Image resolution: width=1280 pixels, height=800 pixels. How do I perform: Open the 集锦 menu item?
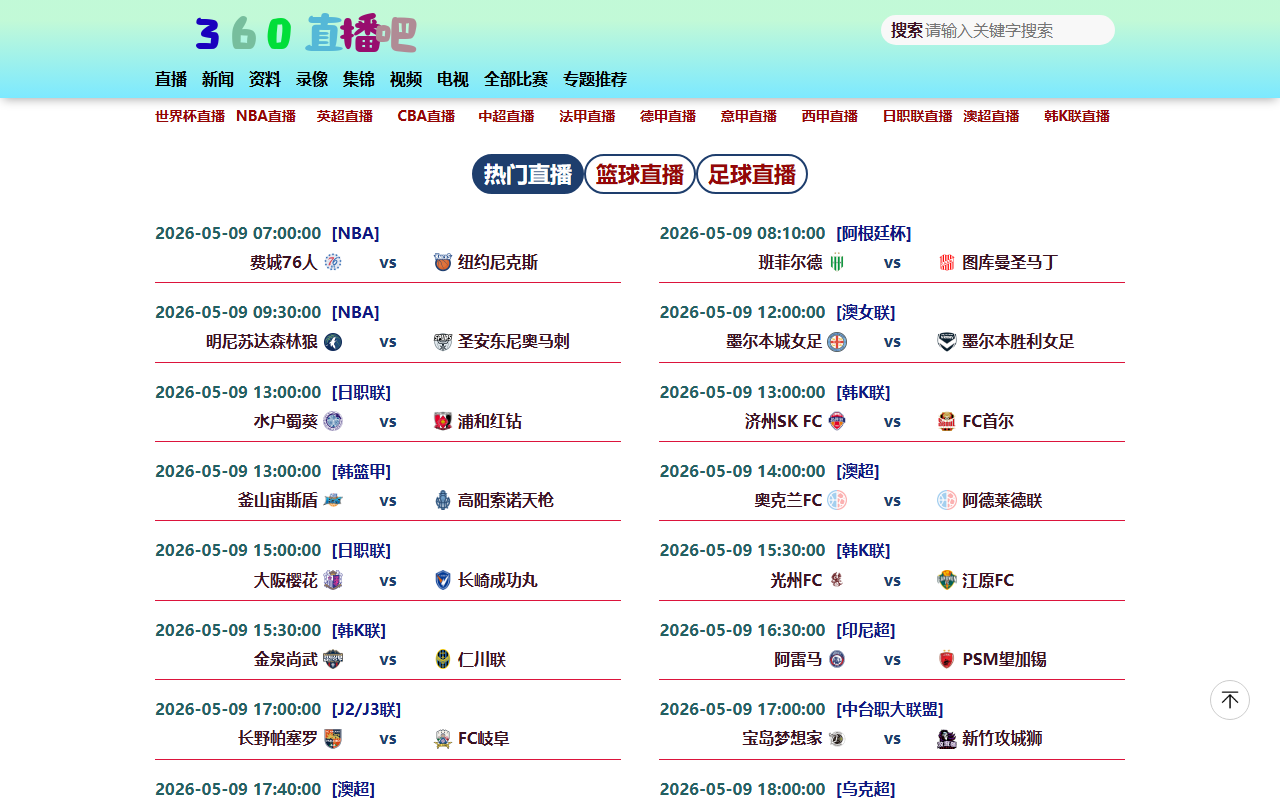pos(359,79)
